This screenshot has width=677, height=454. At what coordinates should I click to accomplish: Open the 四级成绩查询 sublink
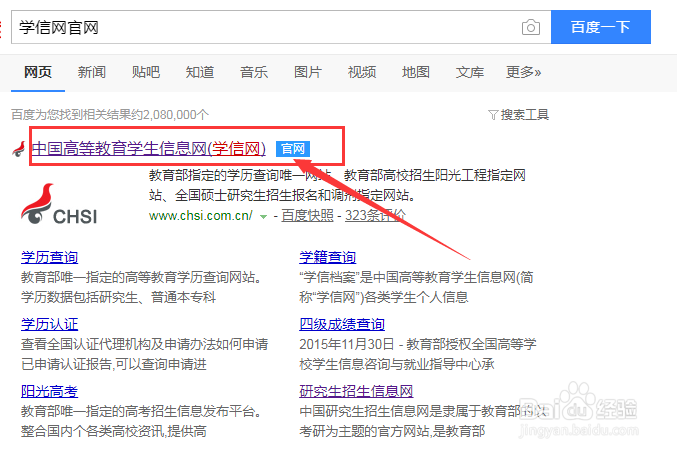click(x=342, y=324)
